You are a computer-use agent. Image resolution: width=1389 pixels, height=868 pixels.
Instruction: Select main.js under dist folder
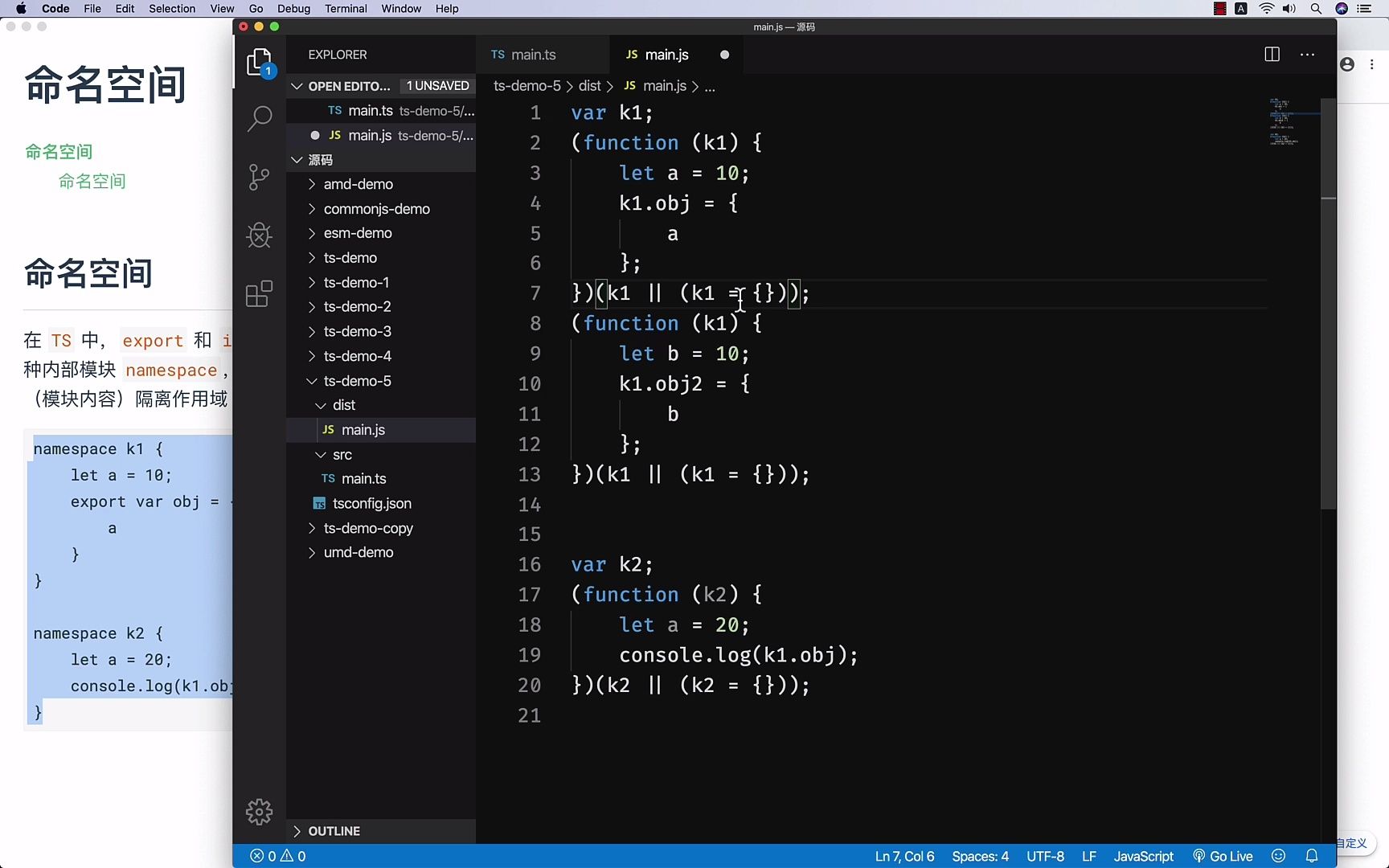[x=381, y=430]
